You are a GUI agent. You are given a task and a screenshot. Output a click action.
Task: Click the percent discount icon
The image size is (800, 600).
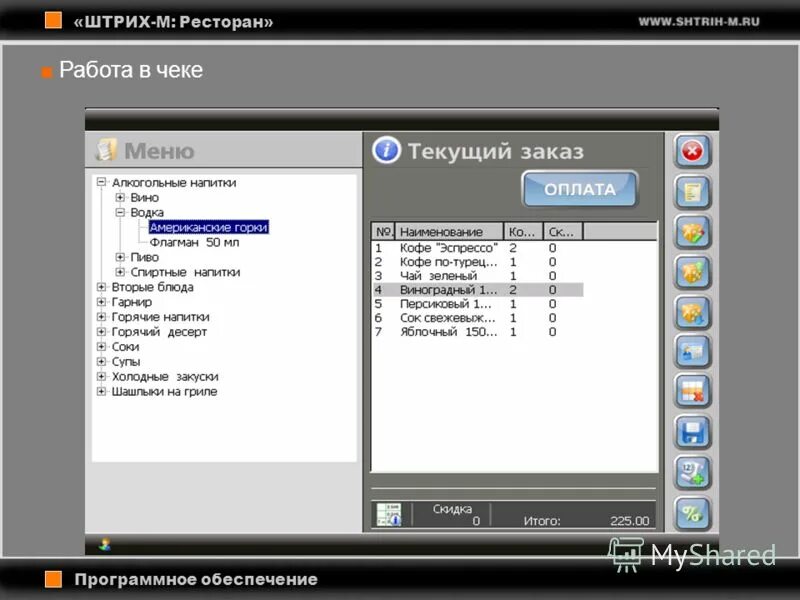[x=692, y=513]
